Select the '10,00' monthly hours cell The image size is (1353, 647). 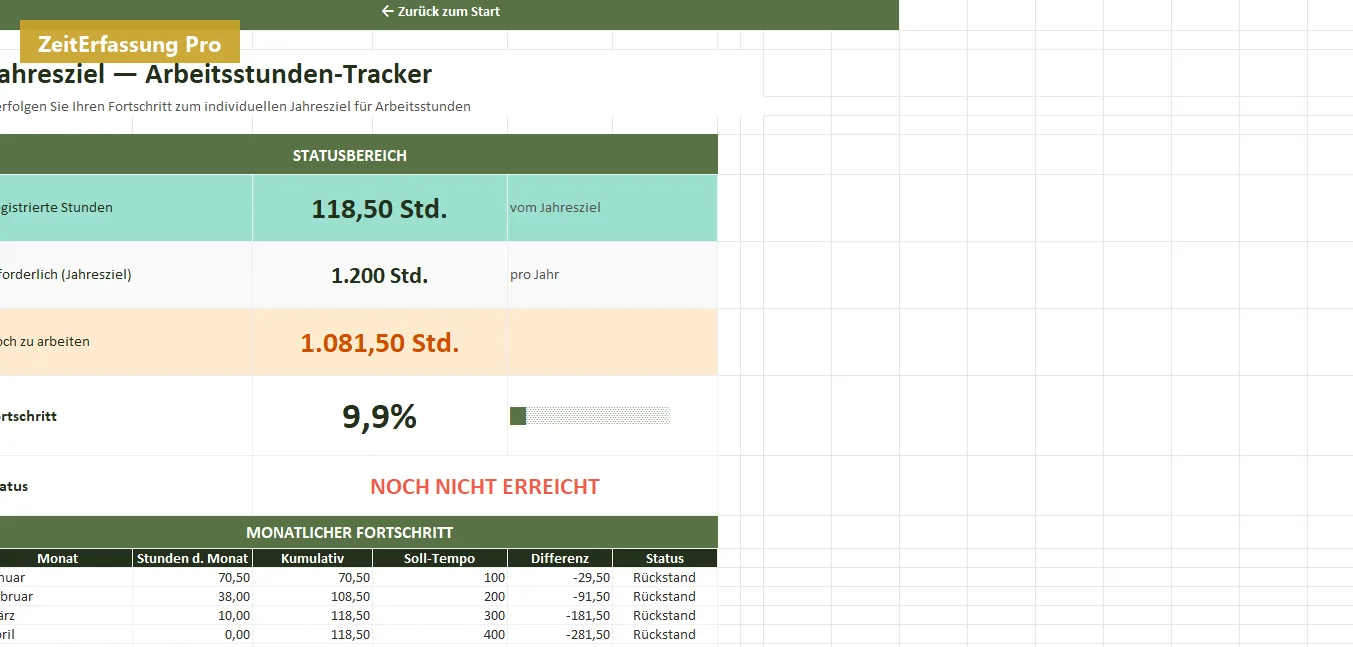click(x=193, y=615)
